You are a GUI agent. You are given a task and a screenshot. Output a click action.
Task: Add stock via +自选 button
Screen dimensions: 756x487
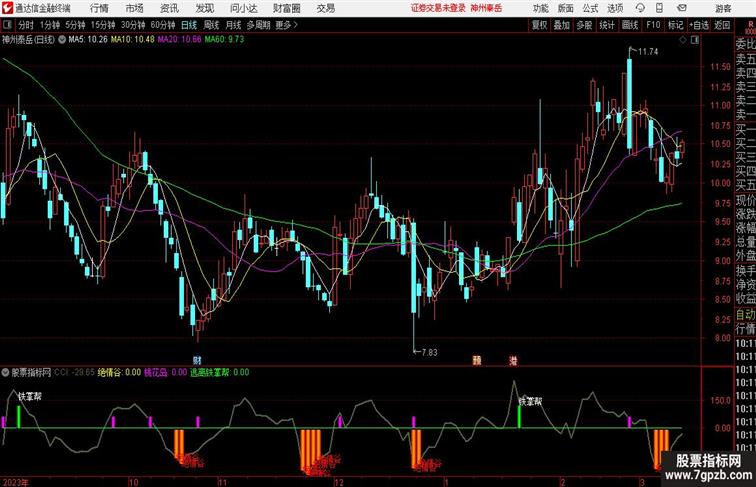(x=699, y=25)
